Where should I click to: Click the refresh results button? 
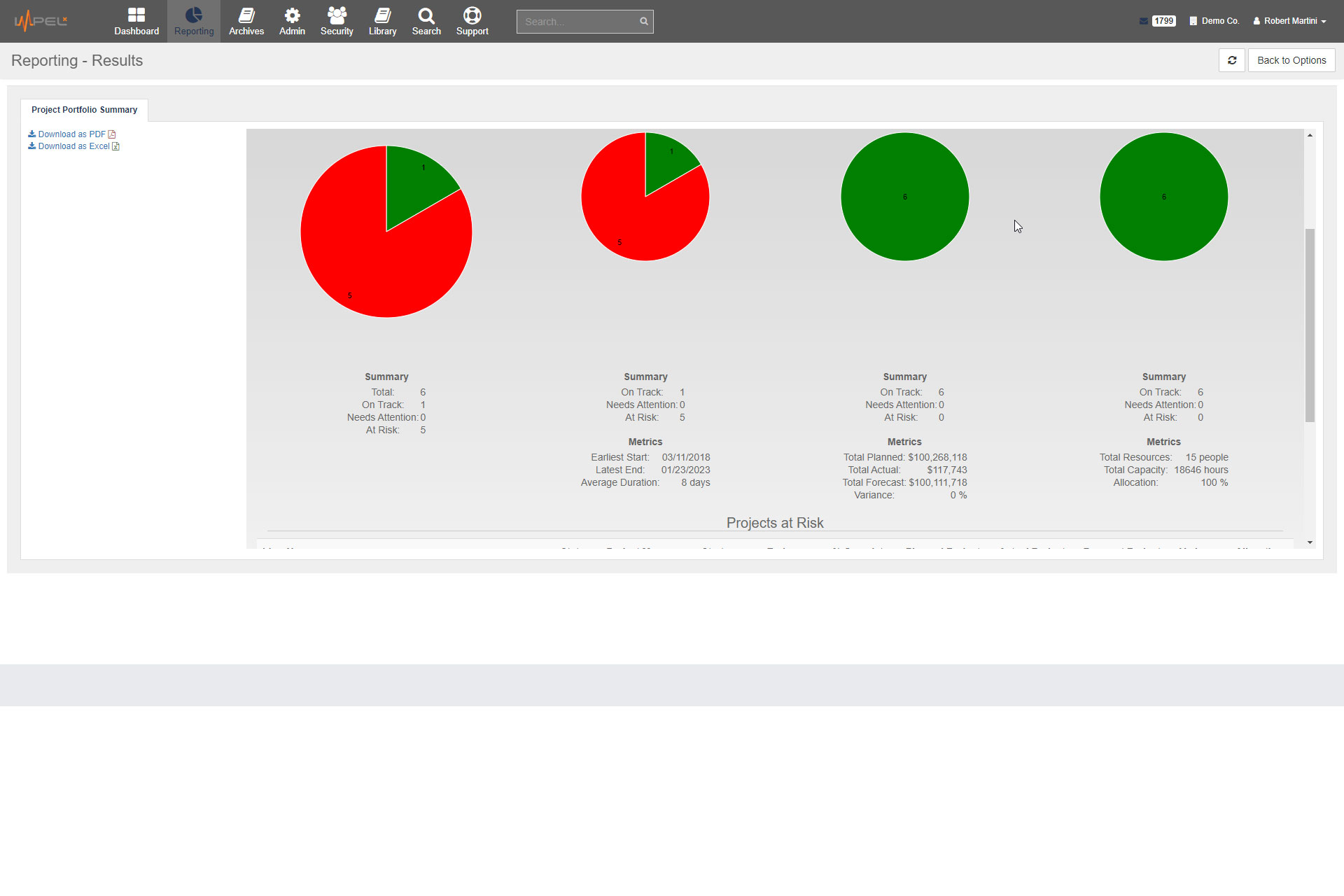[x=1232, y=61]
